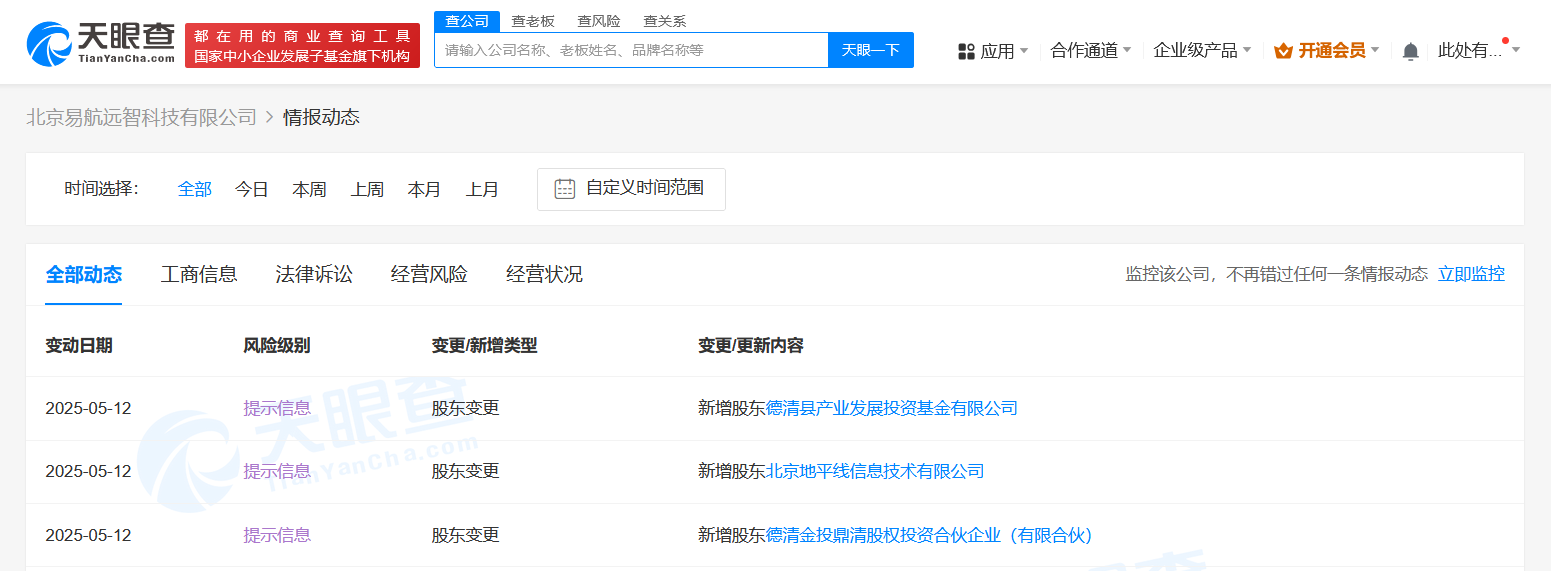Click 情报动态 breadcrumb text

321,117
